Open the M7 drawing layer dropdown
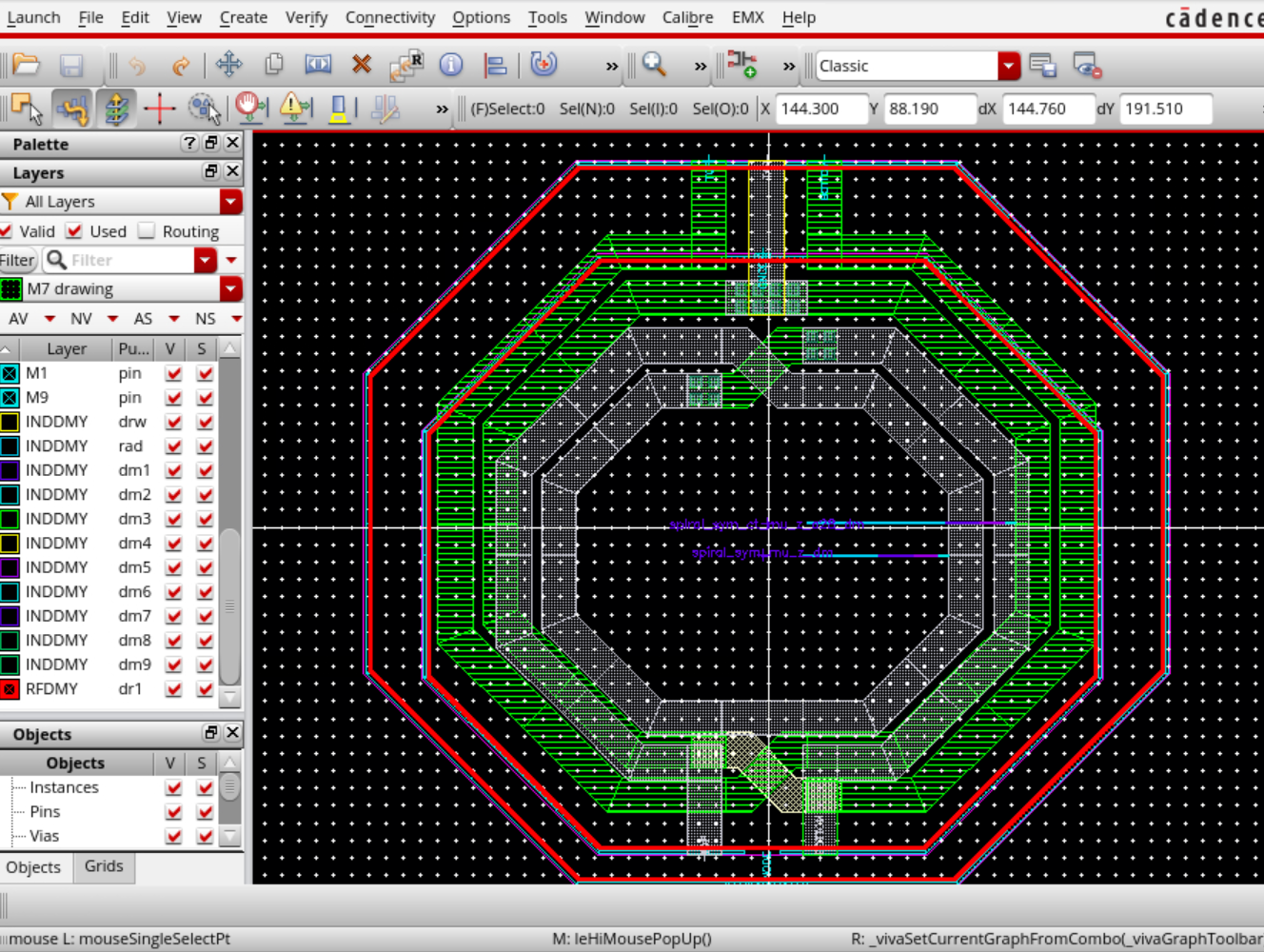The height and width of the screenshot is (952, 1264). (x=231, y=288)
